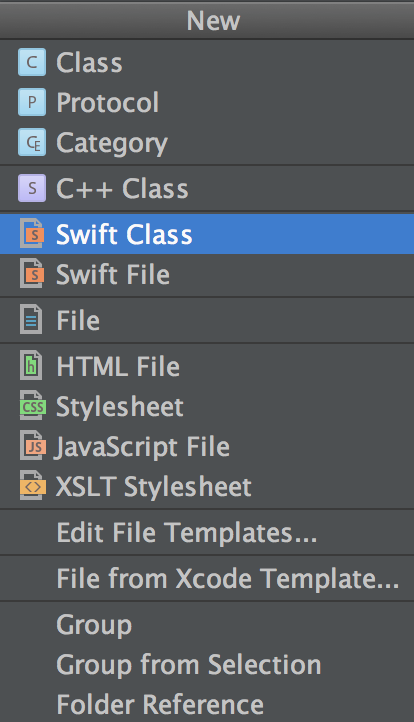This screenshot has height=722, width=414.
Task: Click the XSLT Stylesheet angle-bracket icon
Action: [x=33, y=486]
